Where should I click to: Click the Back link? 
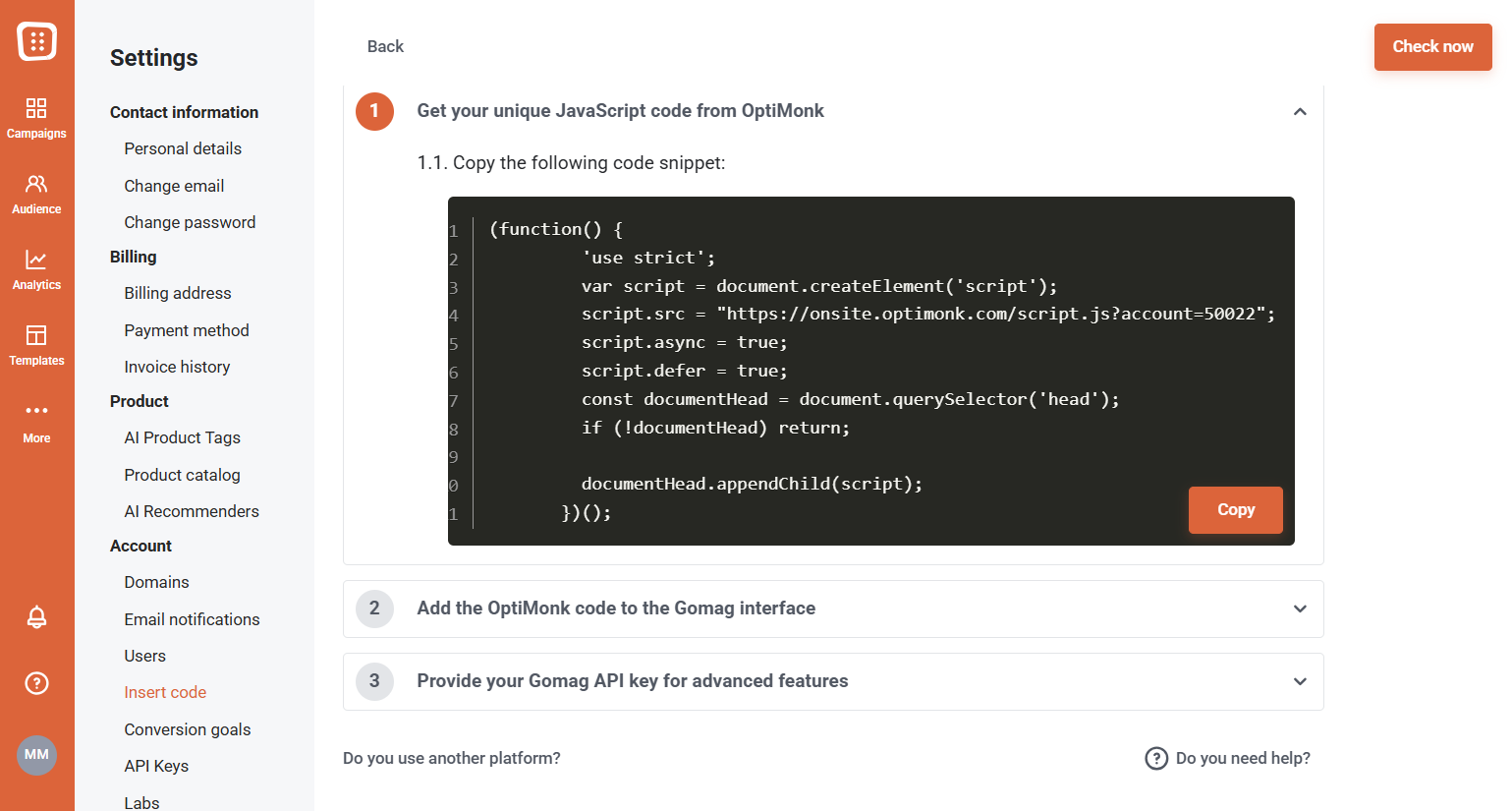click(x=385, y=46)
